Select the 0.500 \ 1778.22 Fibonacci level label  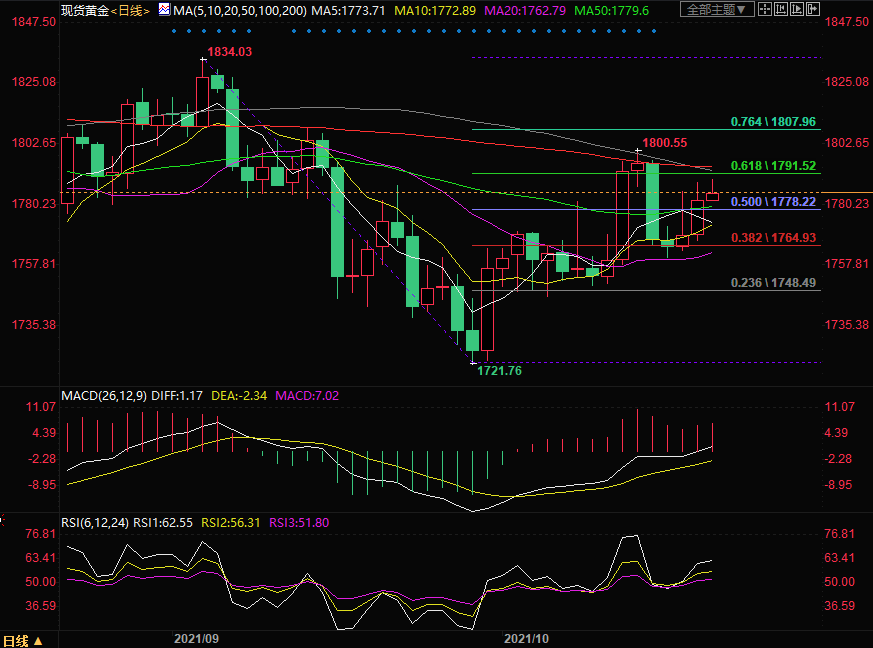(773, 202)
